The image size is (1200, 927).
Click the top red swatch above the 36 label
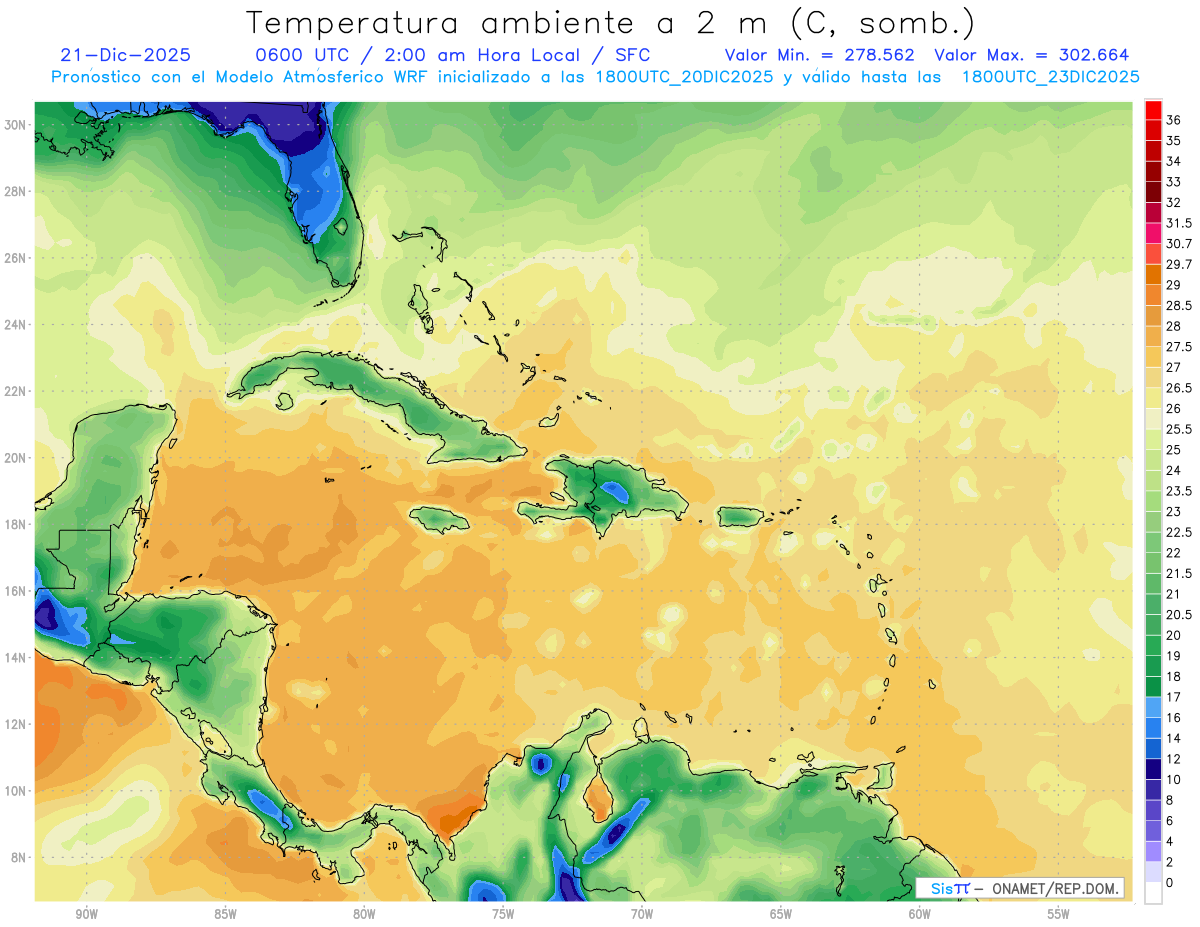[x=1153, y=110]
